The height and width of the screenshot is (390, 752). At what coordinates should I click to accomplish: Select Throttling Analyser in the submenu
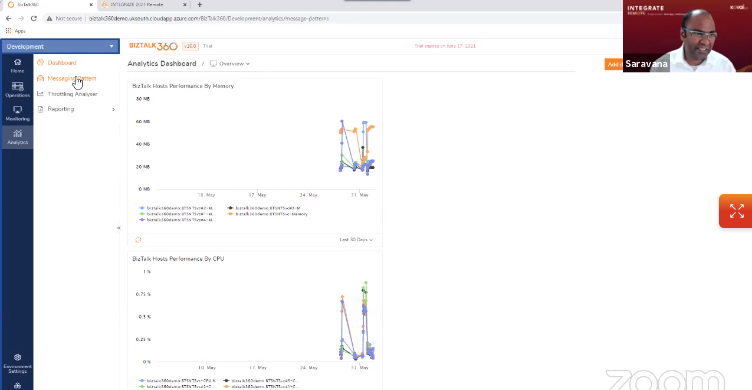pyautogui.click(x=72, y=94)
